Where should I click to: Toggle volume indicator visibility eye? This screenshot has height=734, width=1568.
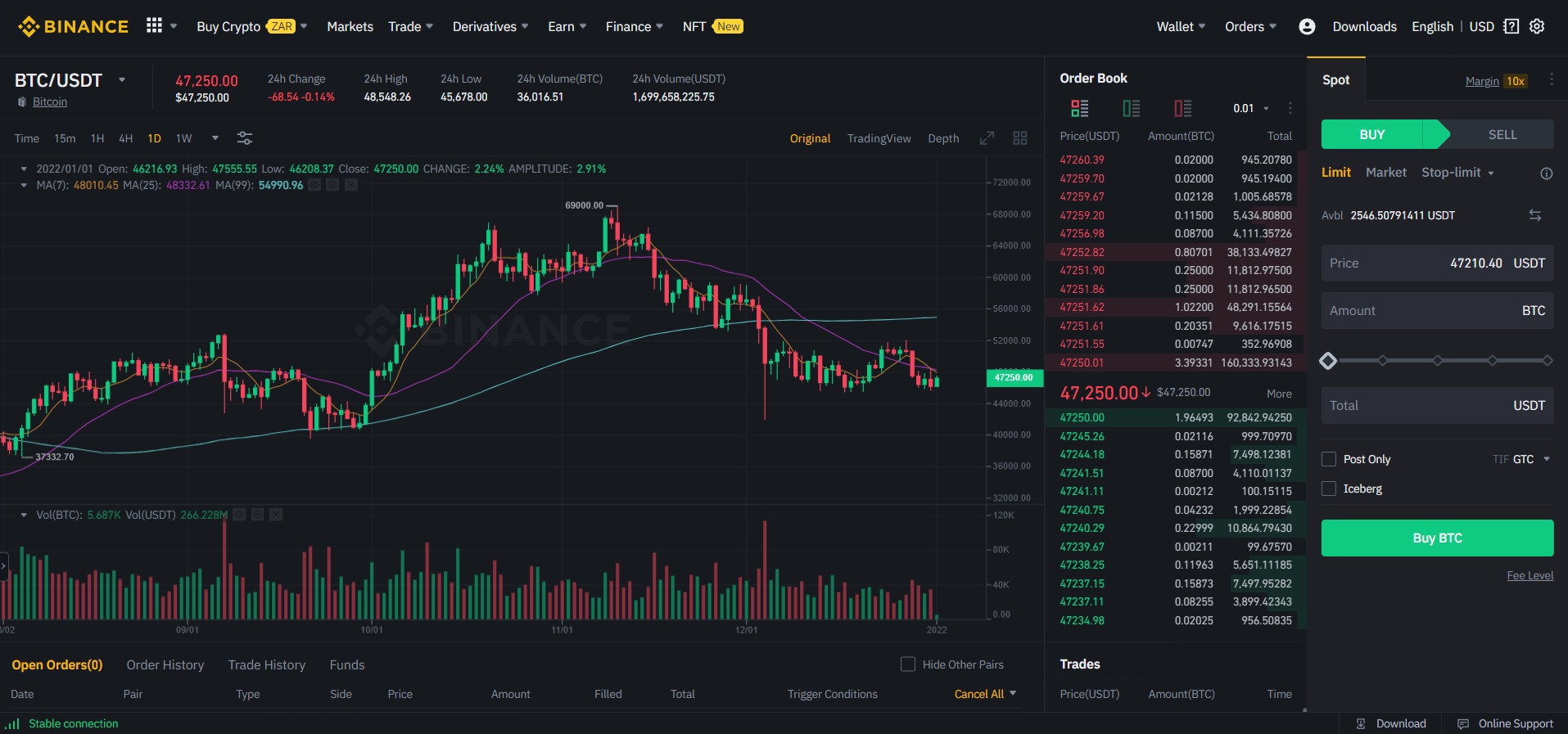[x=239, y=515]
